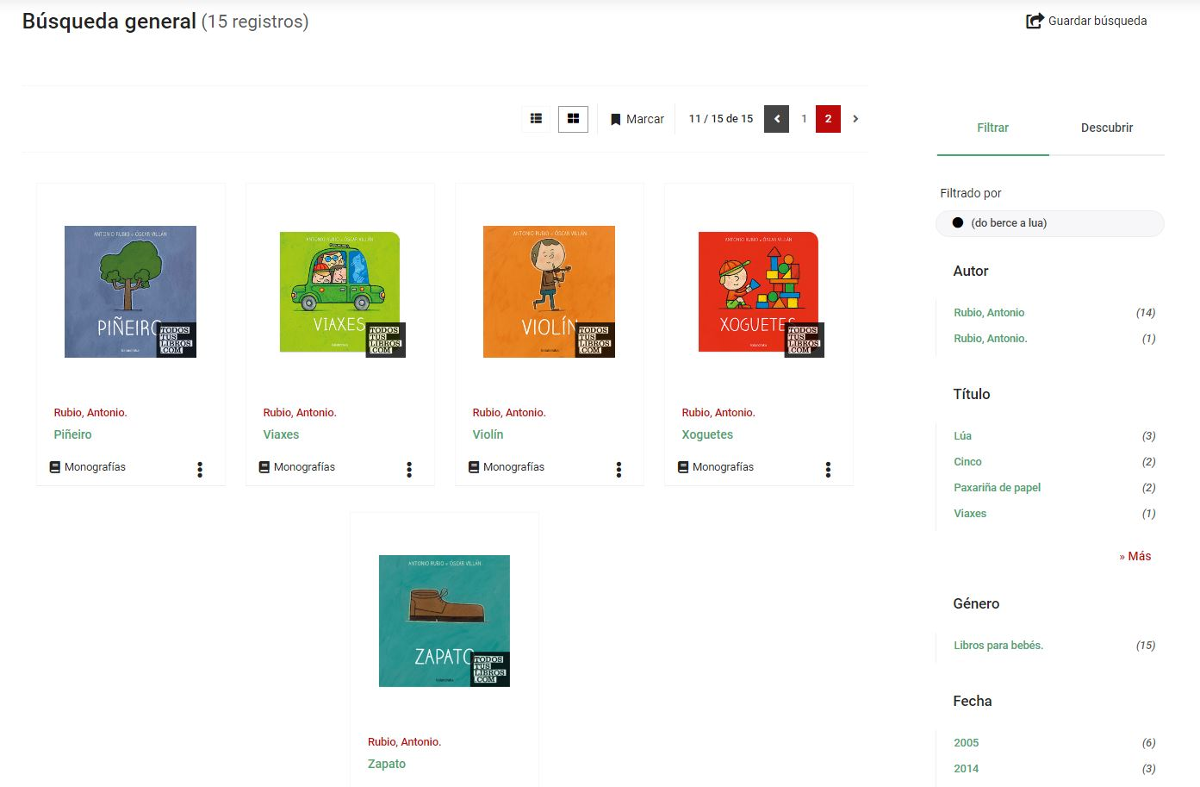This screenshot has height=787, width=1200.
Task: Filter by title Lúa
Action: pyautogui.click(x=963, y=436)
